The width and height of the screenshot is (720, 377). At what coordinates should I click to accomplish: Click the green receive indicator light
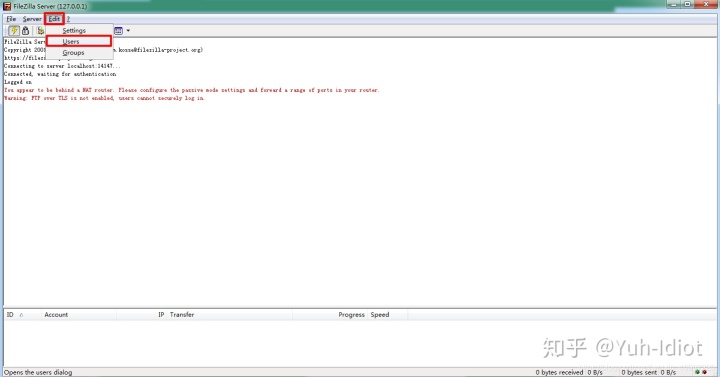coord(698,372)
